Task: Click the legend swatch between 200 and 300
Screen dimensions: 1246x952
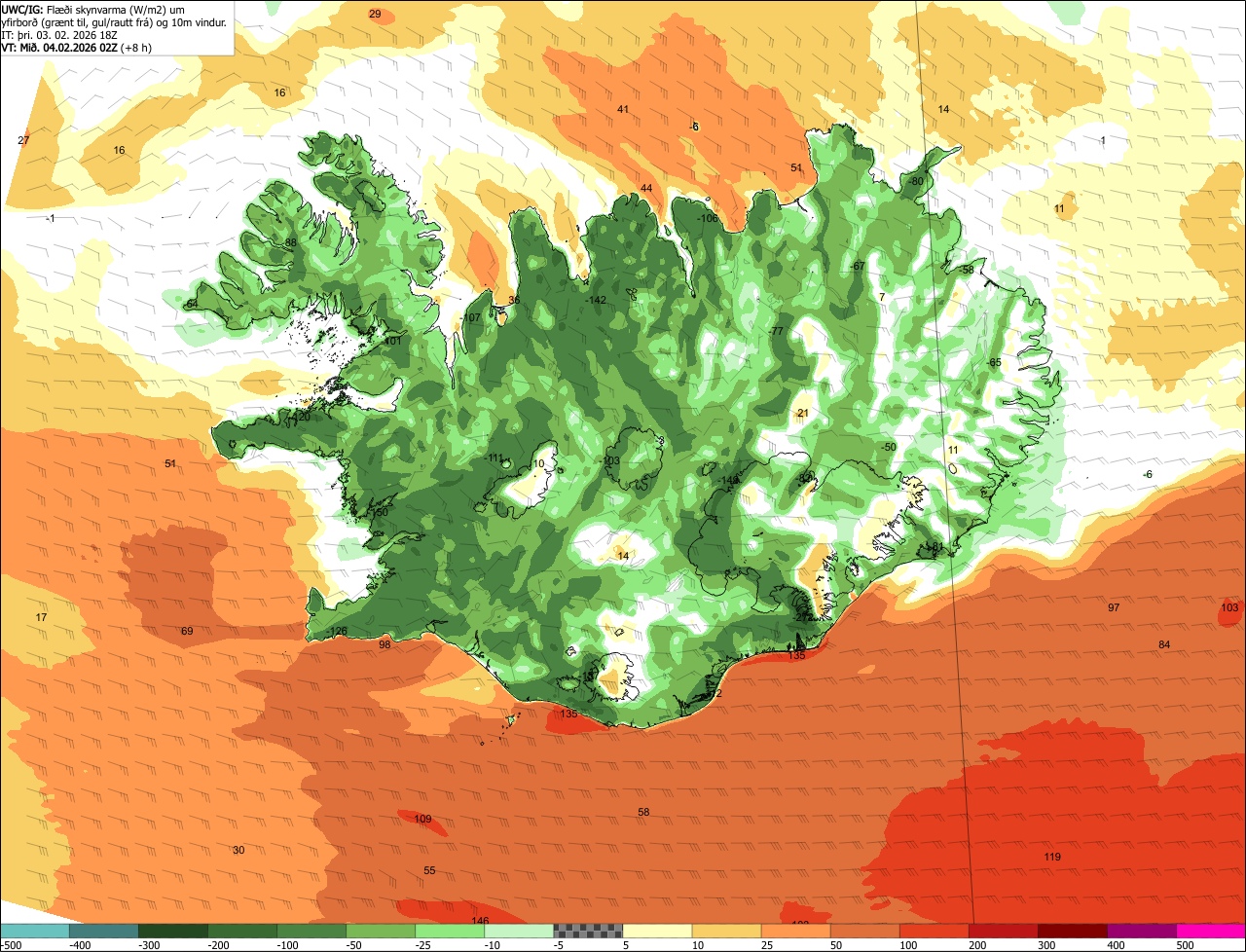Action: [1003, 931]
